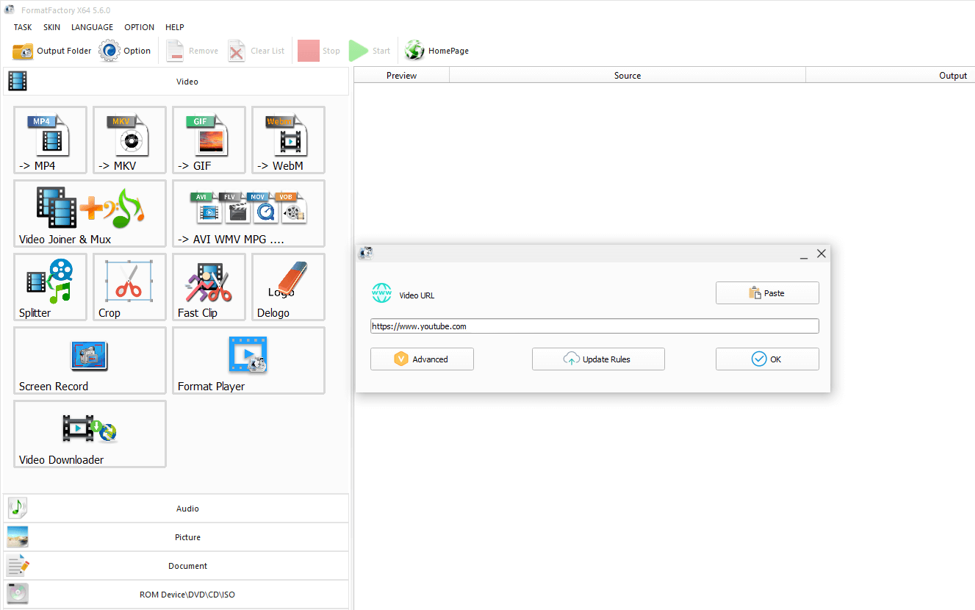Expand the ROM Device\DVD\CD\ISO category
The width and height of the screenshot is (975, 610).
pos(177,594)
